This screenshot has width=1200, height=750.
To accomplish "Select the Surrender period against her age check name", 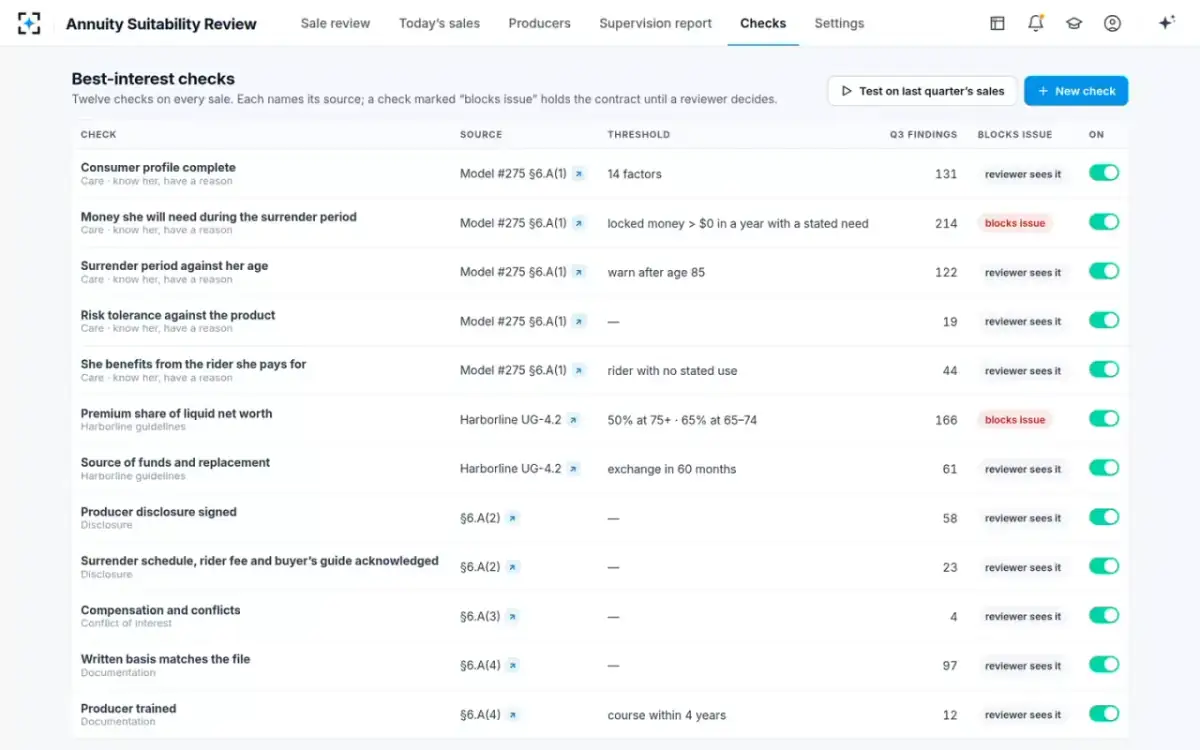I will pos(174,266).
